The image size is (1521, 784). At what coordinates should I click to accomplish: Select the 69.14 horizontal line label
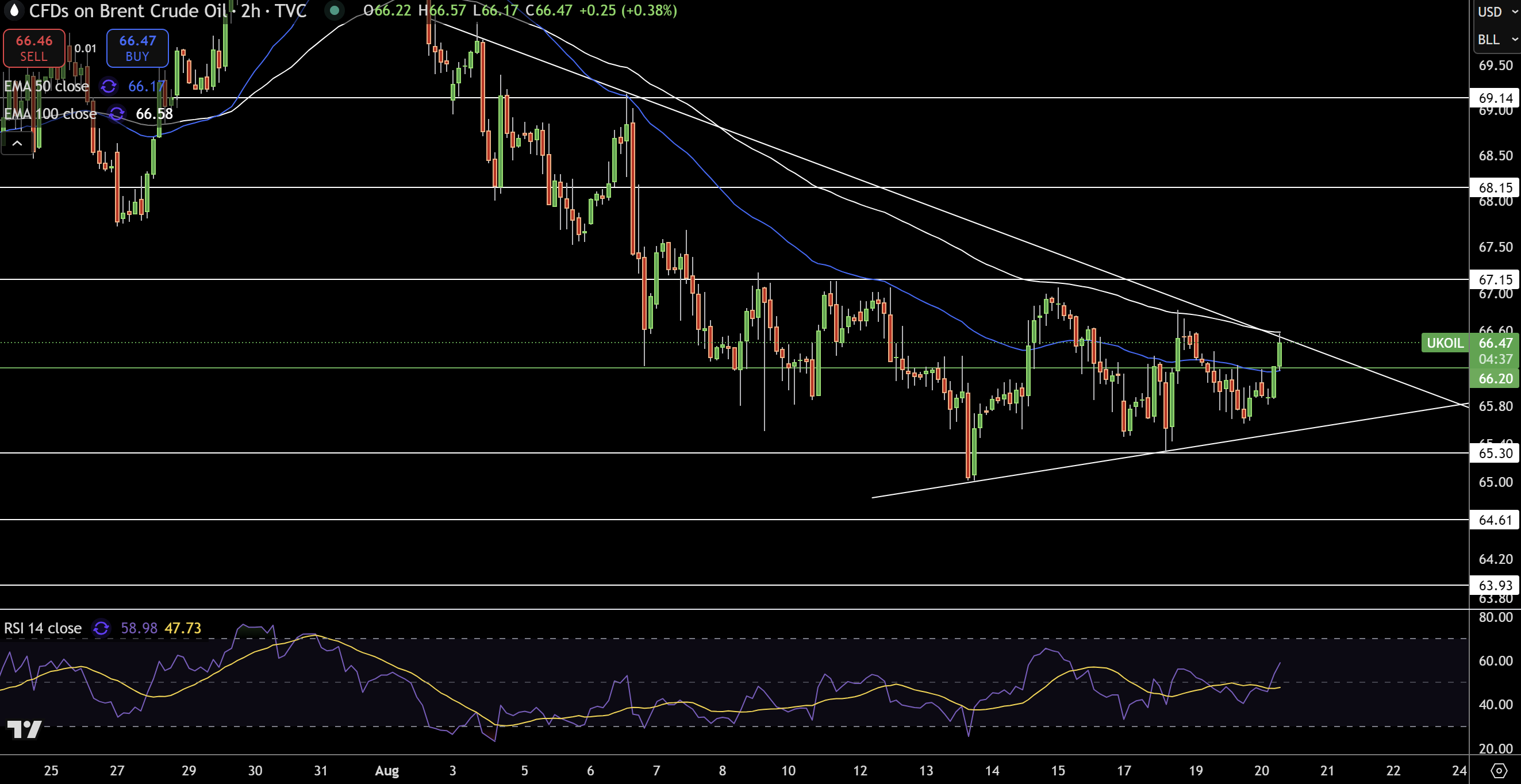tap(1495, 98)
